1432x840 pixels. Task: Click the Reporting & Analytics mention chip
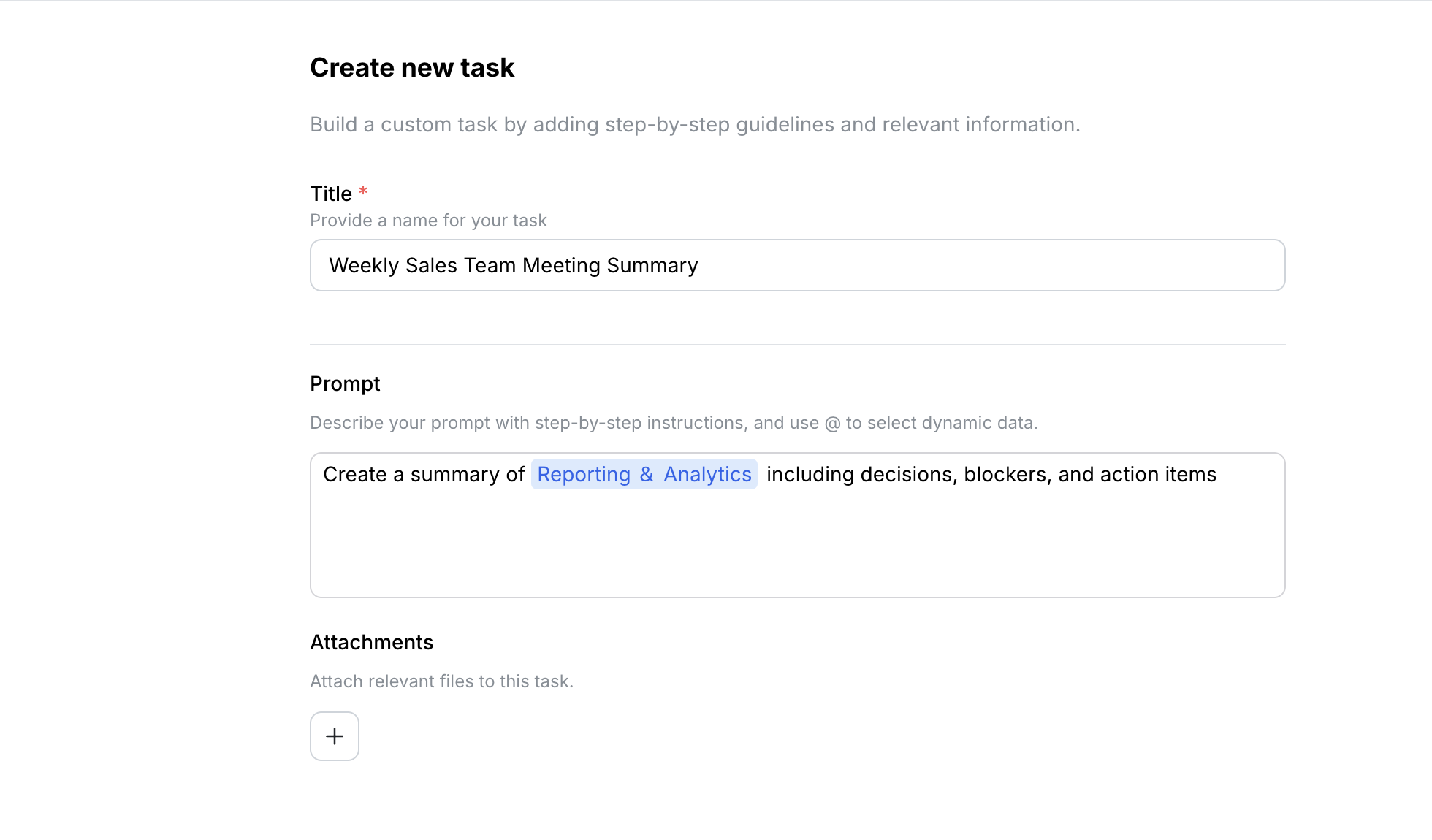tap(644, 475)
